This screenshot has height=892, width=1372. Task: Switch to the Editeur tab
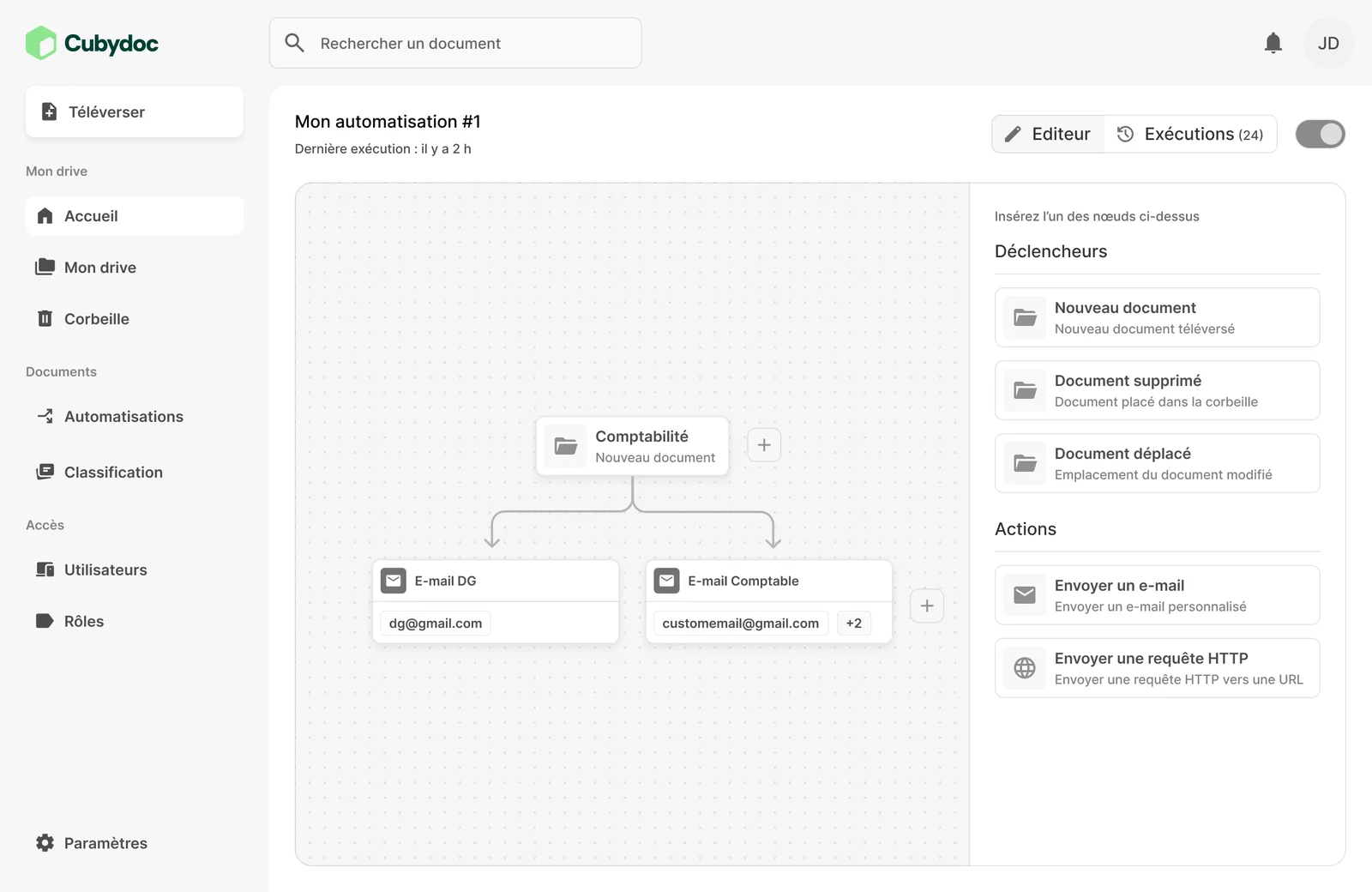tap(1048, 134)
